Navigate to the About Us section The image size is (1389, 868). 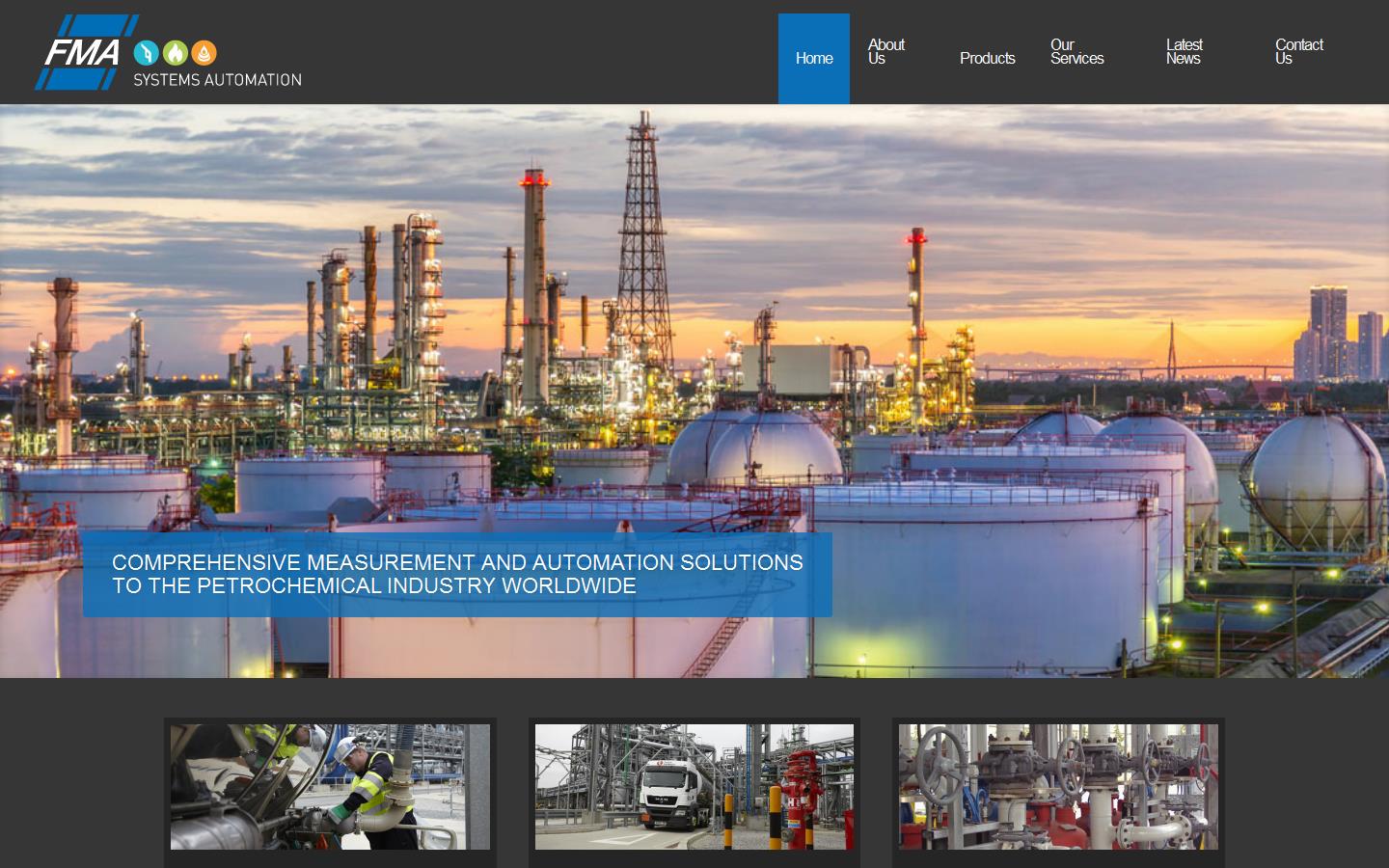tap(885, 51)
